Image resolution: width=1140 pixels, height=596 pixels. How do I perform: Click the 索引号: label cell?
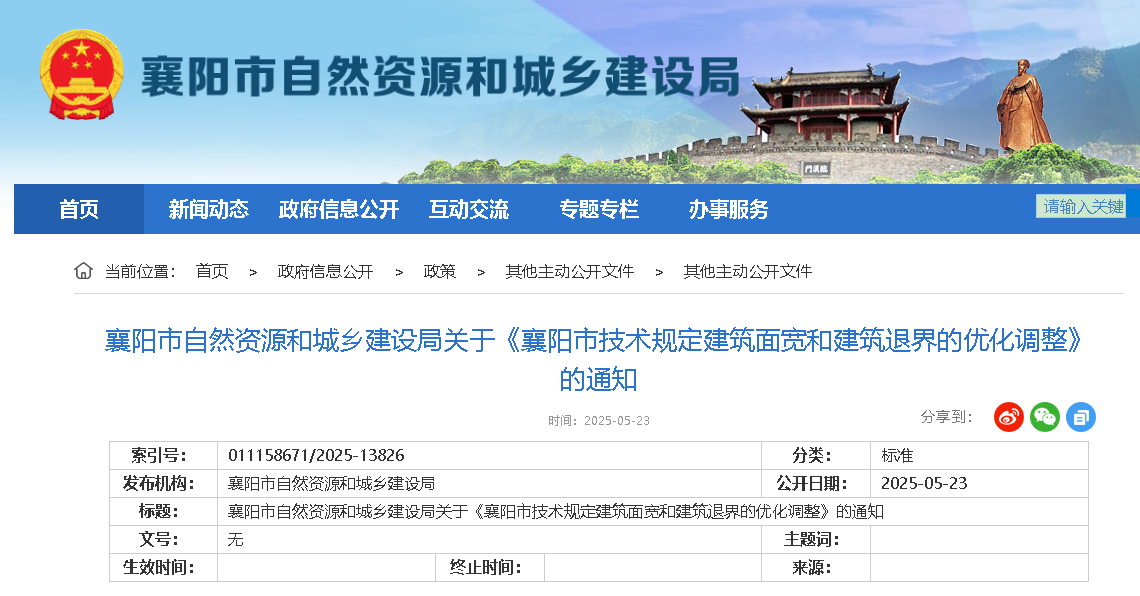point(164,456)
